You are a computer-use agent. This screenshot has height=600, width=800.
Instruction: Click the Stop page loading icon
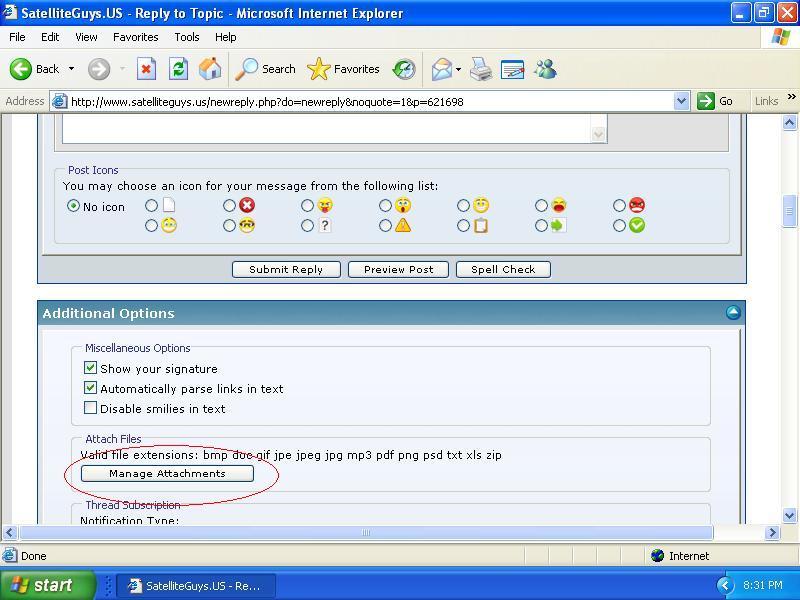146,69
